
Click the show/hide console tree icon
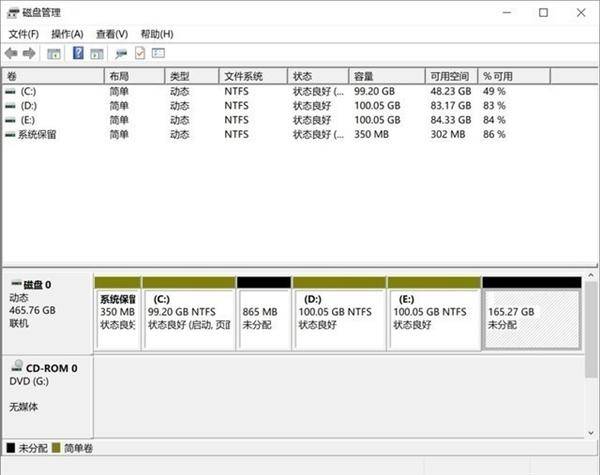coord(54,54)
